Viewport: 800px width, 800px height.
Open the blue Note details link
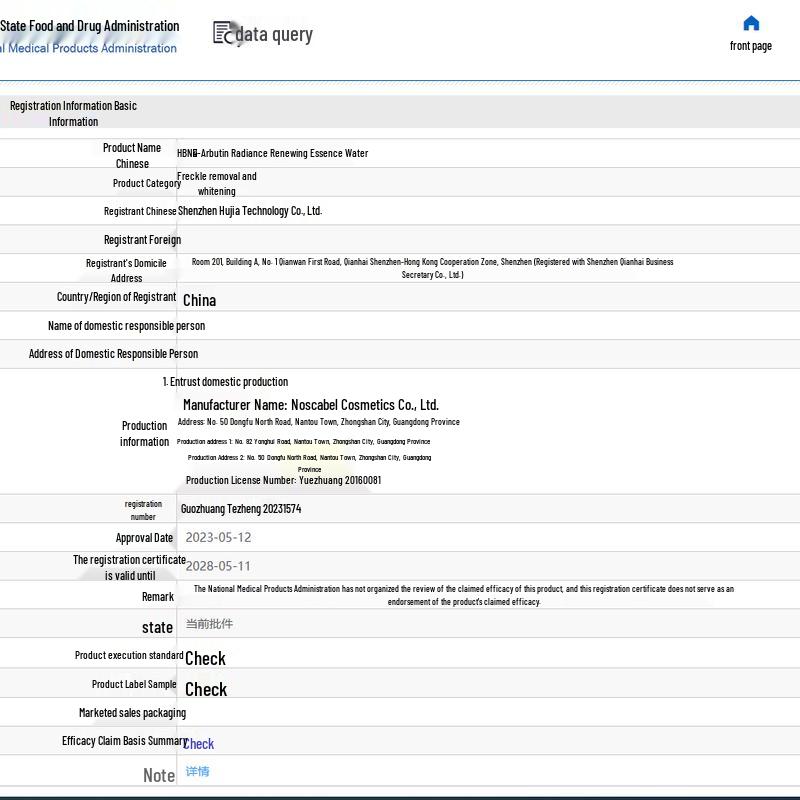coord(197,771)
